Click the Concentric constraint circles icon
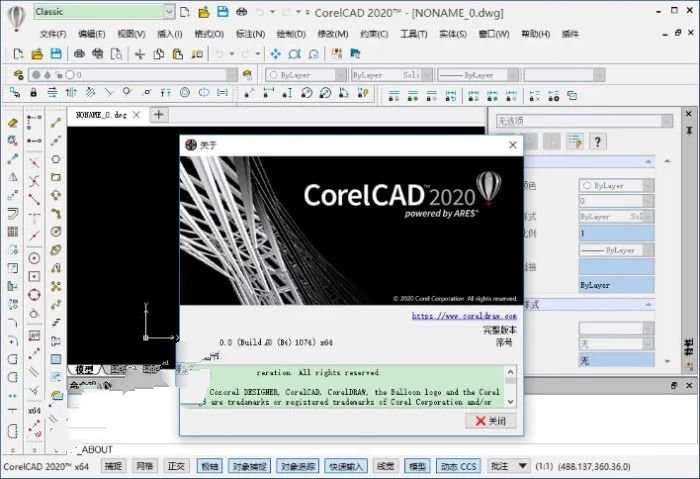The height and width of the screenshot is (479, 700). pyautogui.click(x=185, y=93)
